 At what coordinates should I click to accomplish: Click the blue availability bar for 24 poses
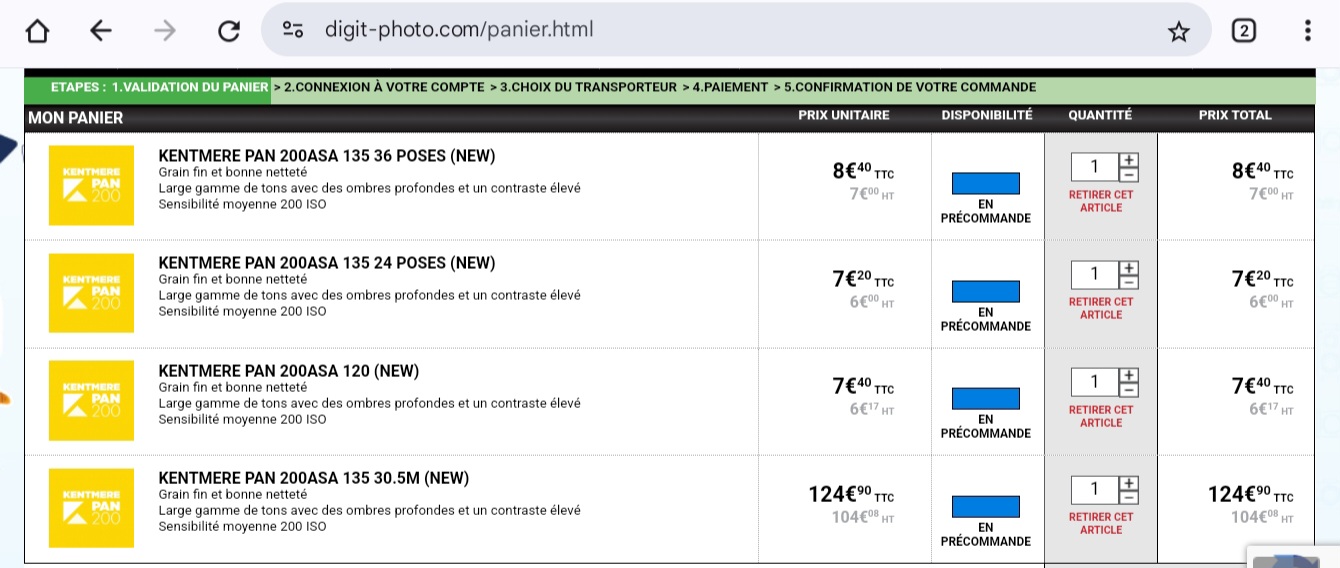pos(985,291)
